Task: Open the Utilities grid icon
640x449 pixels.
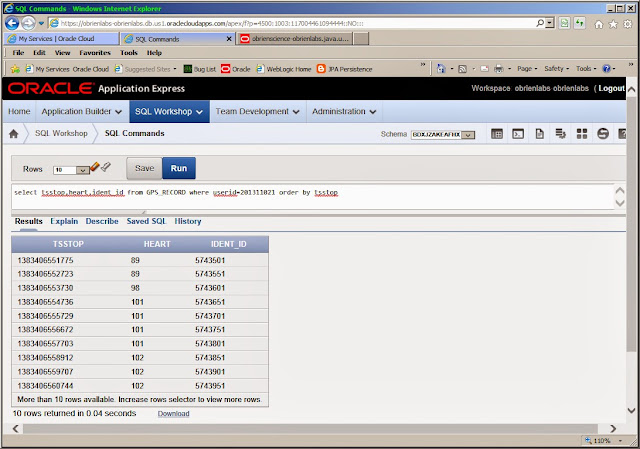Action: [582, 133]
